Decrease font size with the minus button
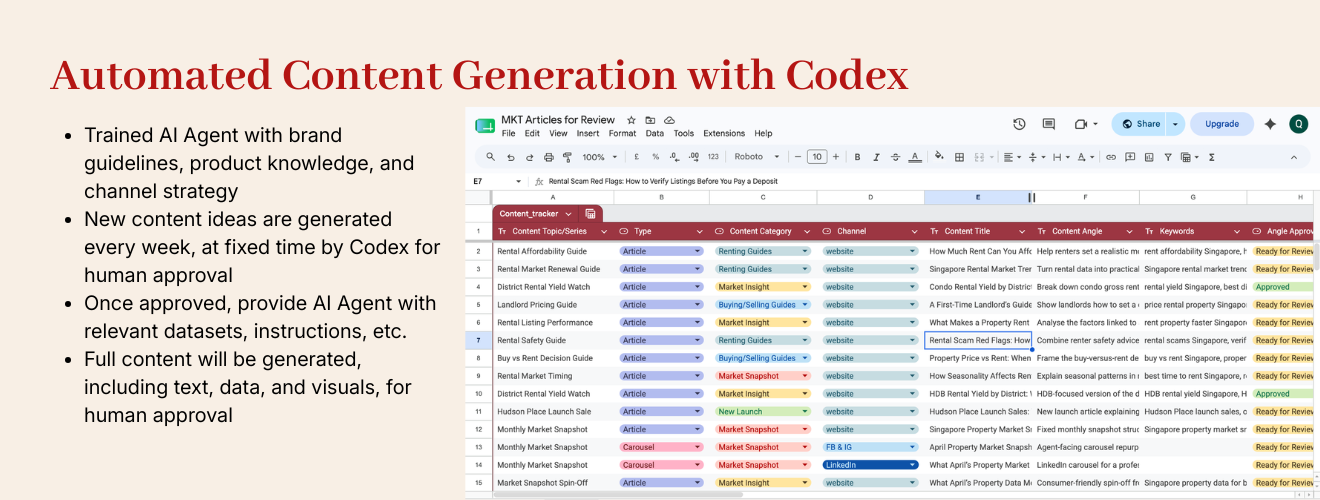This screenshot has width=1320, height=500. pos(797,157)
